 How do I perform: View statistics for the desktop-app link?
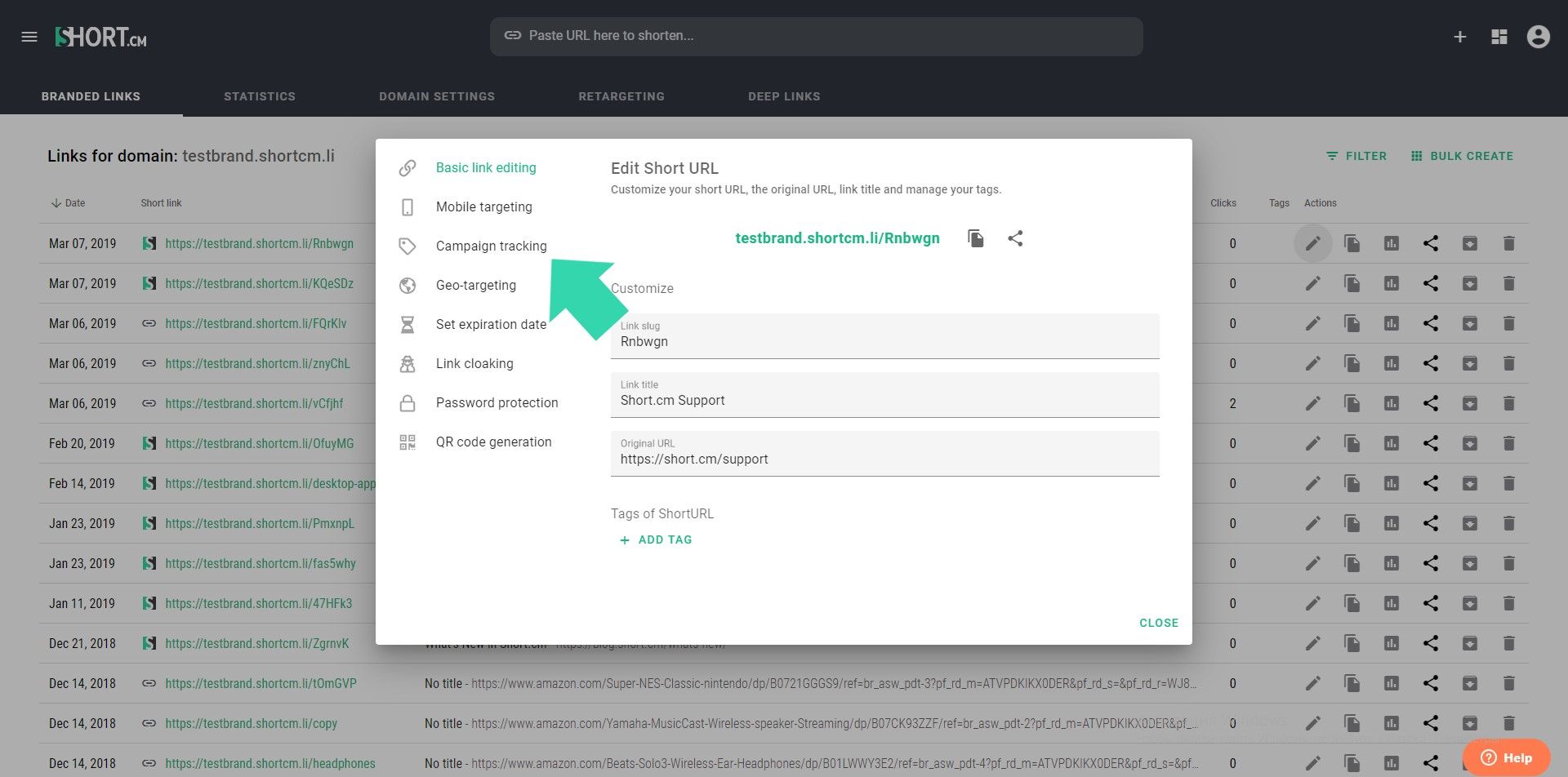[1392, 483]
